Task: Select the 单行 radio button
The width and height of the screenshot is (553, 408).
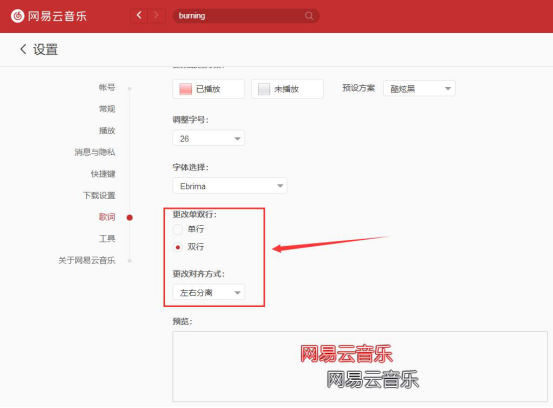Action: click(178, 230)
